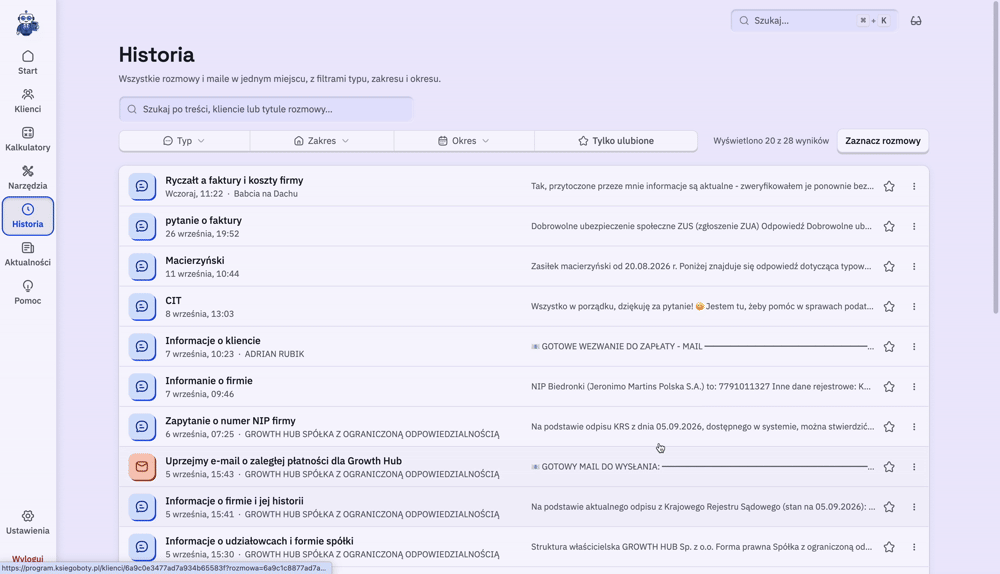Expand the Typ filter dropdown
The image size is (1000, 574).
(x=184, y=141)
